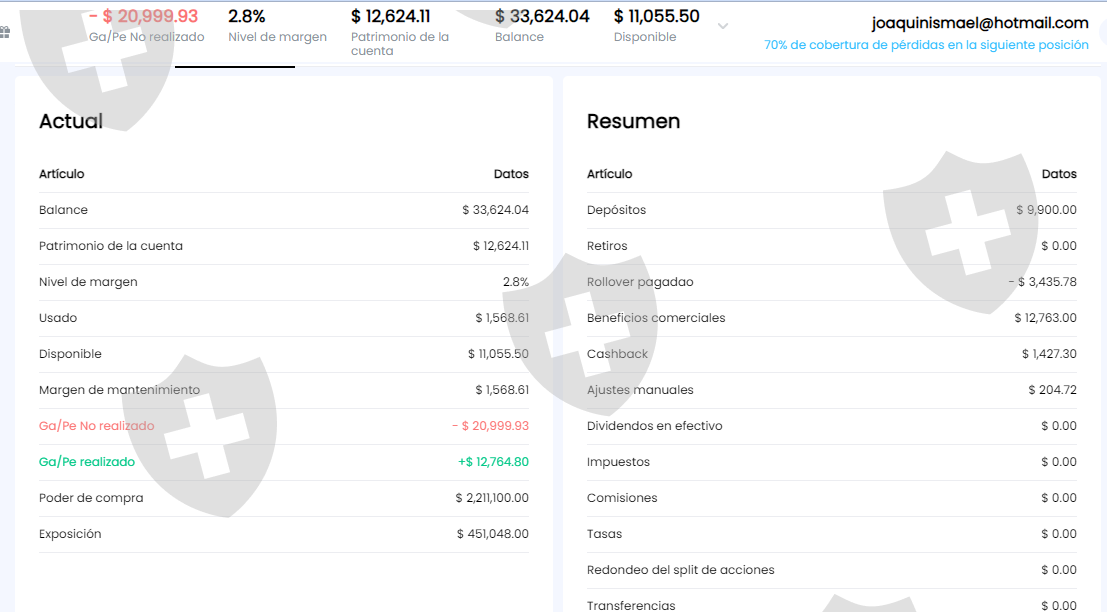Screen dimensions: 1107x612
Task: Click the Rollover pagadao row
Action: 832,282
